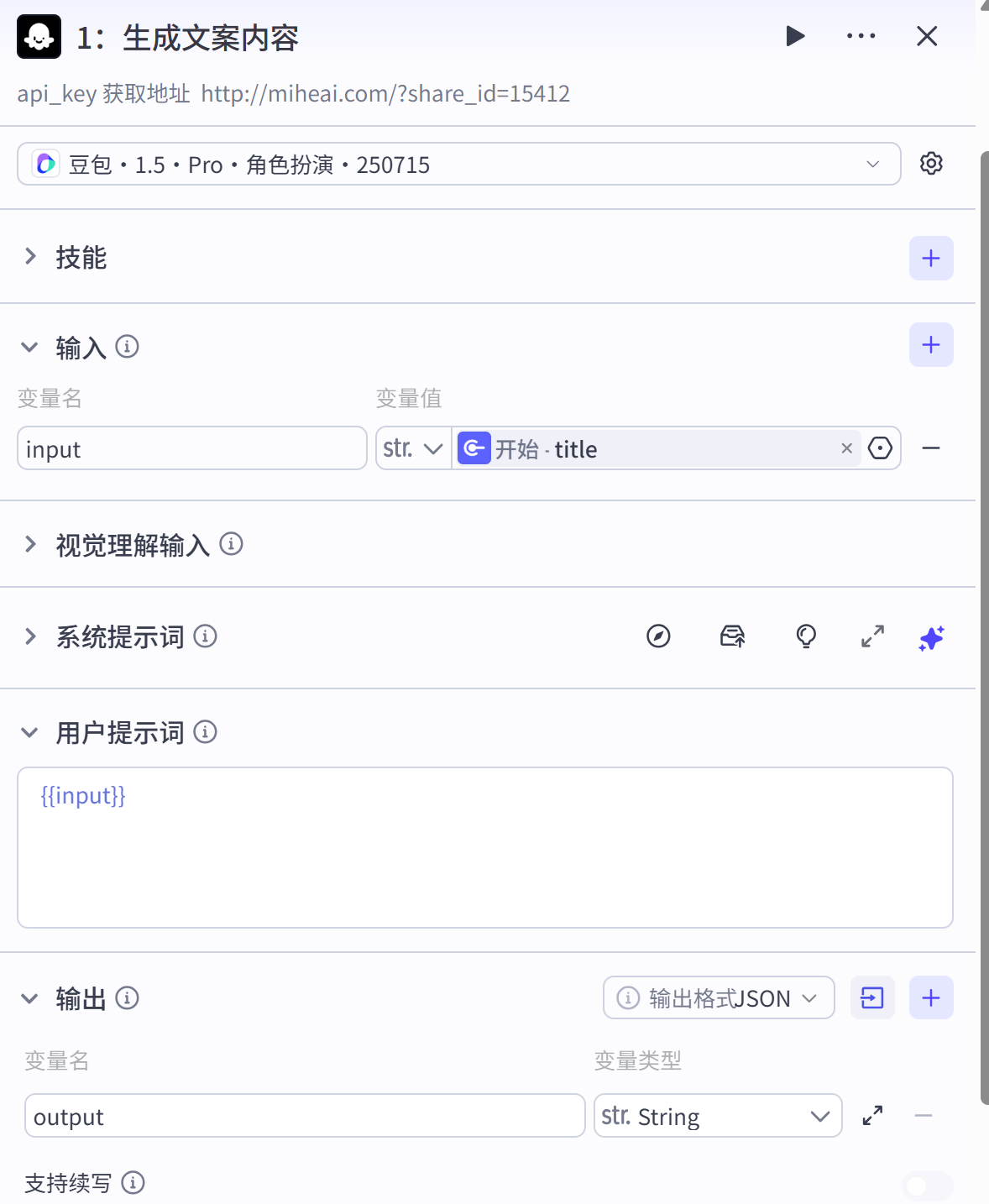Clear the 开始 title reference value
989x1204 pixels.
click(x=846, y=448)
